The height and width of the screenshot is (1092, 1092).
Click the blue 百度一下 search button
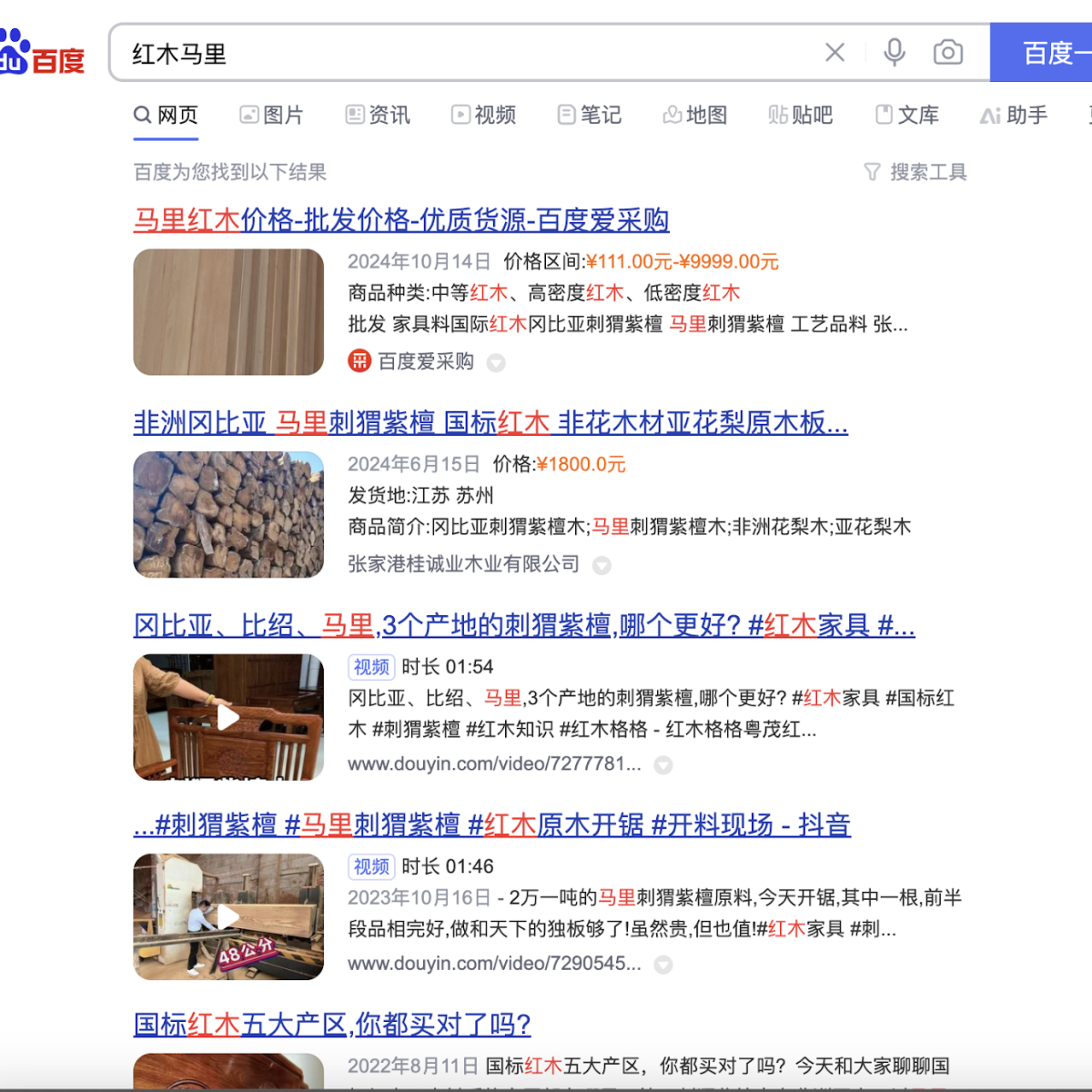(x=1041, y=53)
